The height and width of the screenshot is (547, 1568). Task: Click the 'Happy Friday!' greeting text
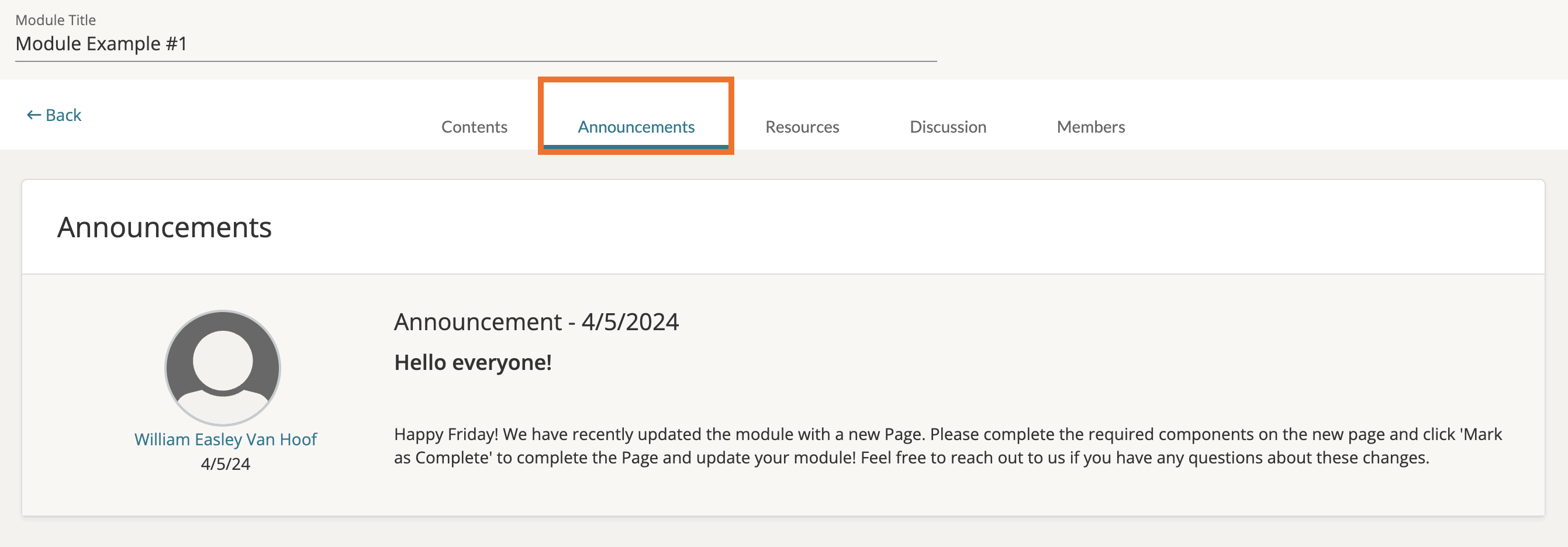[x=446, y=434]
